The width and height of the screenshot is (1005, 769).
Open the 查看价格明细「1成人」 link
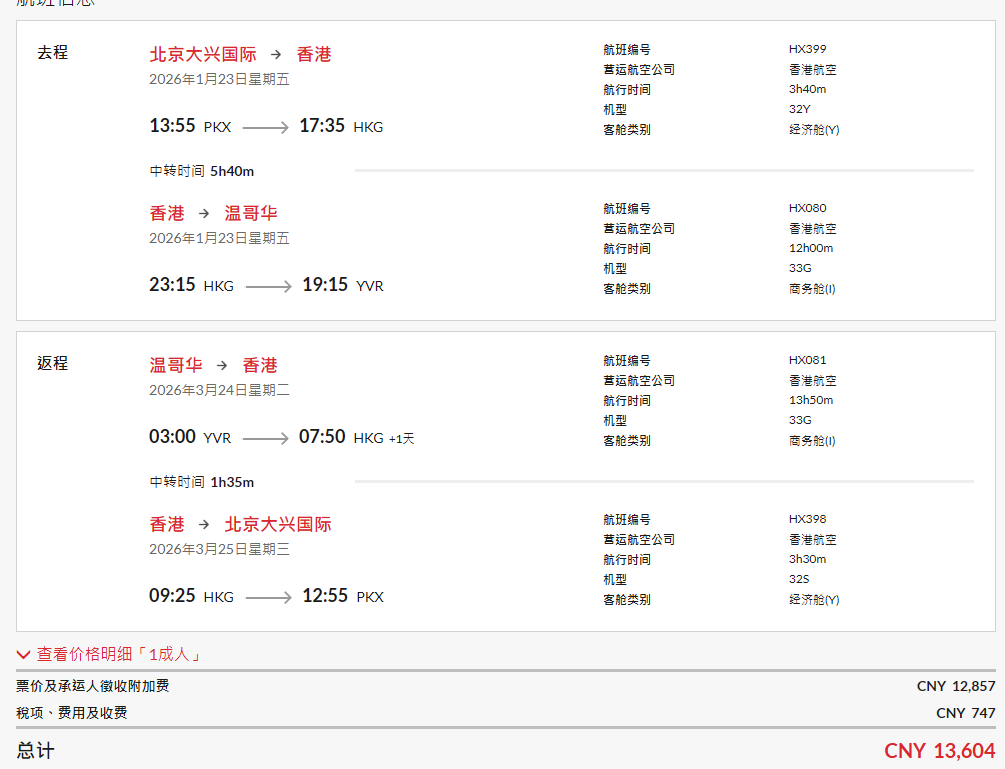120,655
